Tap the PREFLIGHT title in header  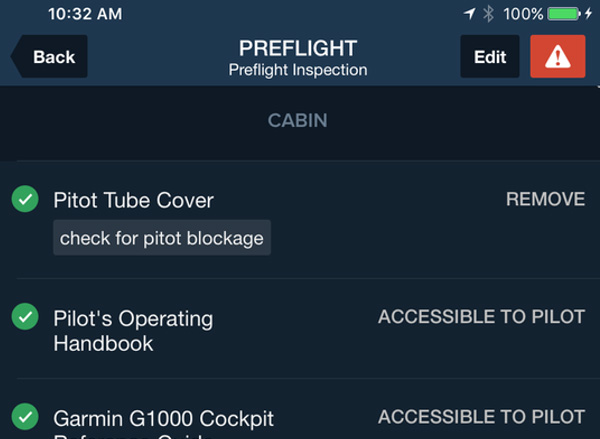(x=298, y=48)
